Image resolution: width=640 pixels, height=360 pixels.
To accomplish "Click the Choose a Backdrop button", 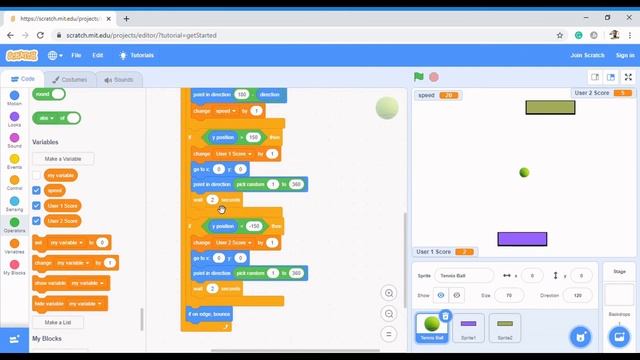I will pos(619,337).
